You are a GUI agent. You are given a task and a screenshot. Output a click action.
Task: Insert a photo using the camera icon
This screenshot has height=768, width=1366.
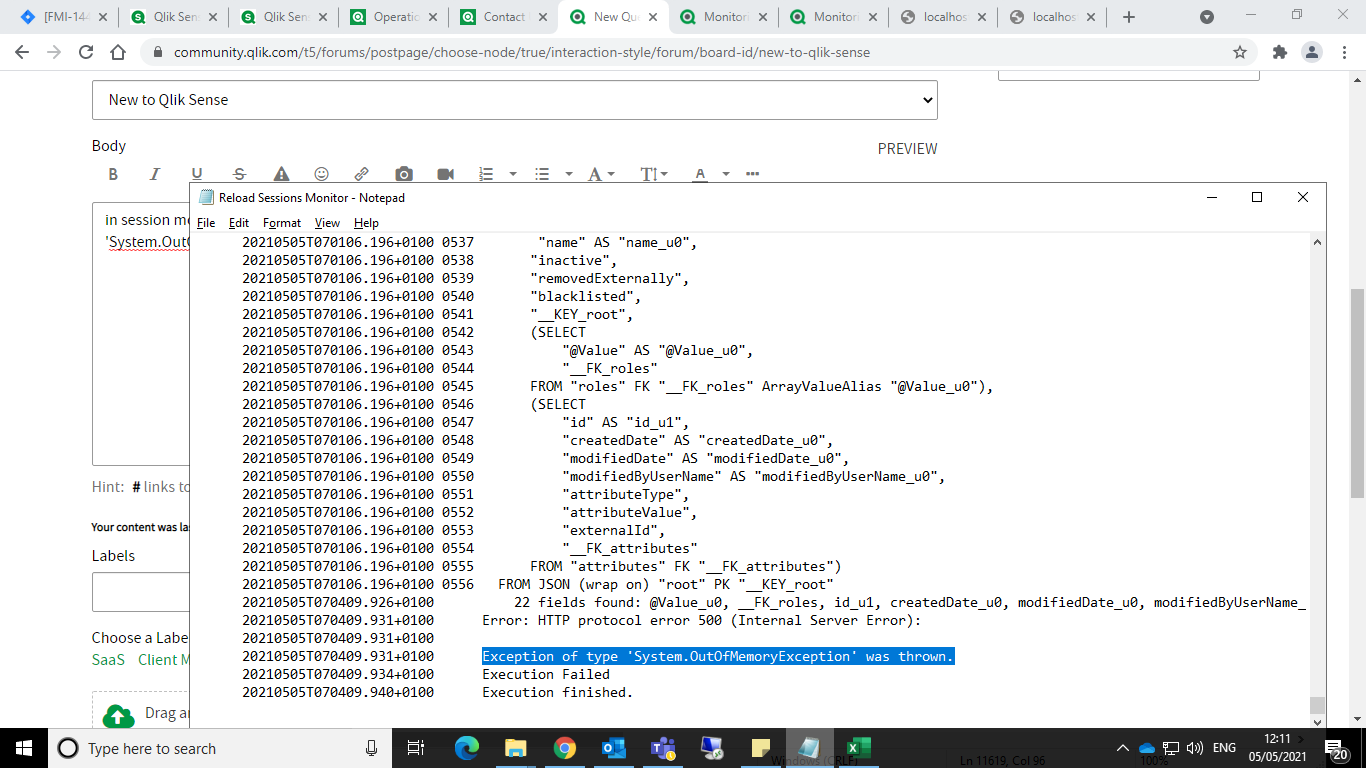tap(403, 174)
